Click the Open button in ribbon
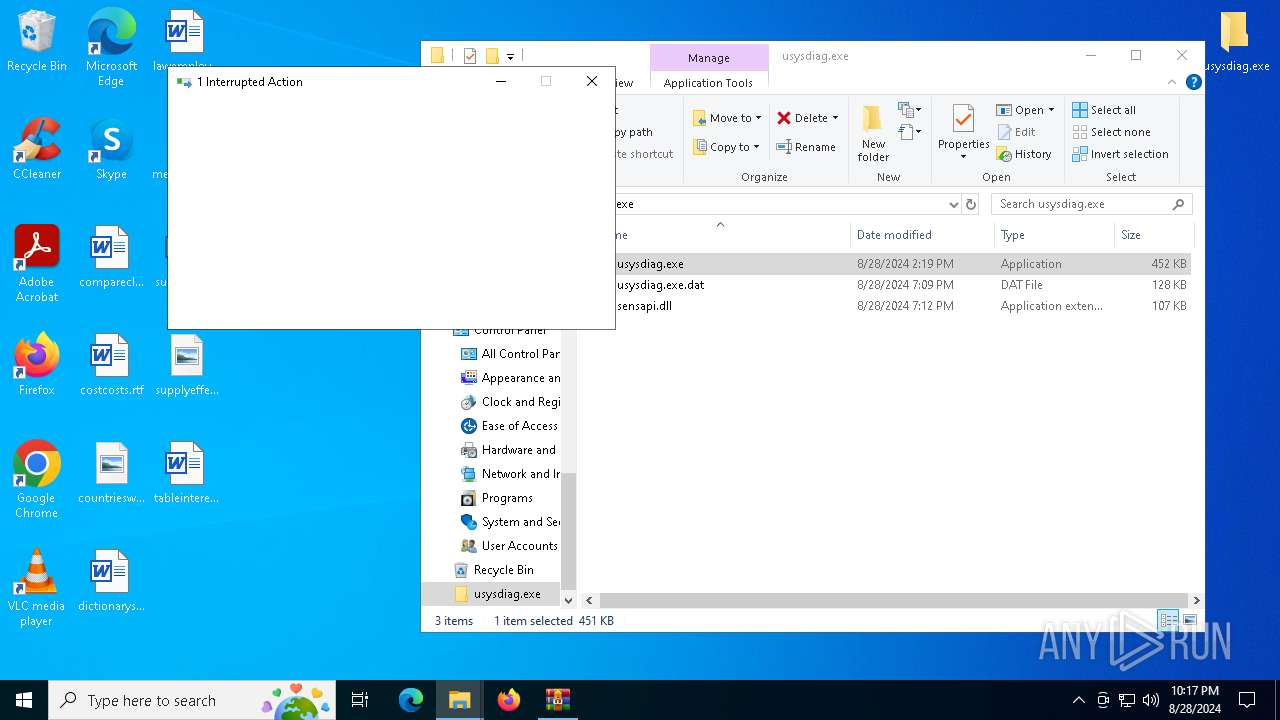 (x=1020, y=110)
